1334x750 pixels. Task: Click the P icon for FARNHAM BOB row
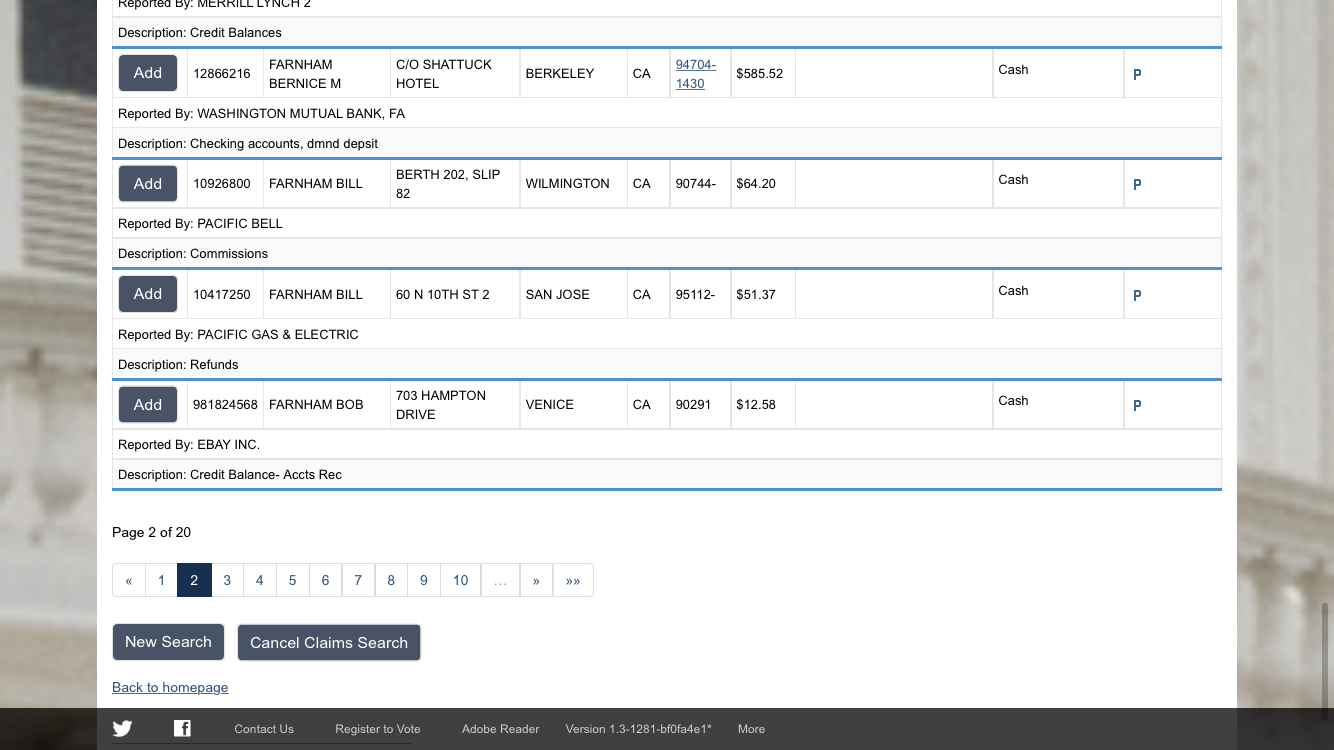pos(1137,405)
